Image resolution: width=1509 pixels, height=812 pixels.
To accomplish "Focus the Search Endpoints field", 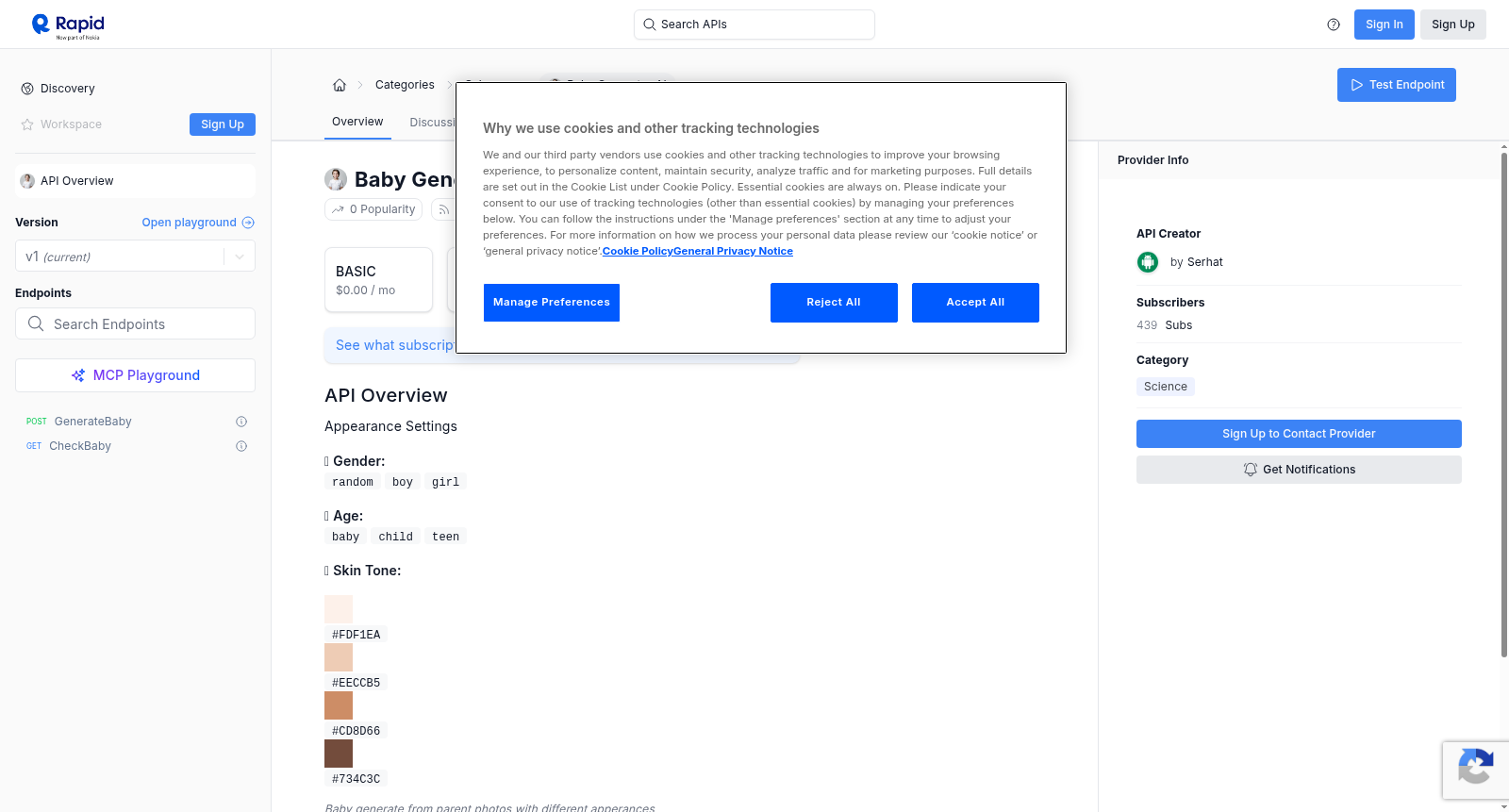I will pyautogui.click(x=135, y=323).
